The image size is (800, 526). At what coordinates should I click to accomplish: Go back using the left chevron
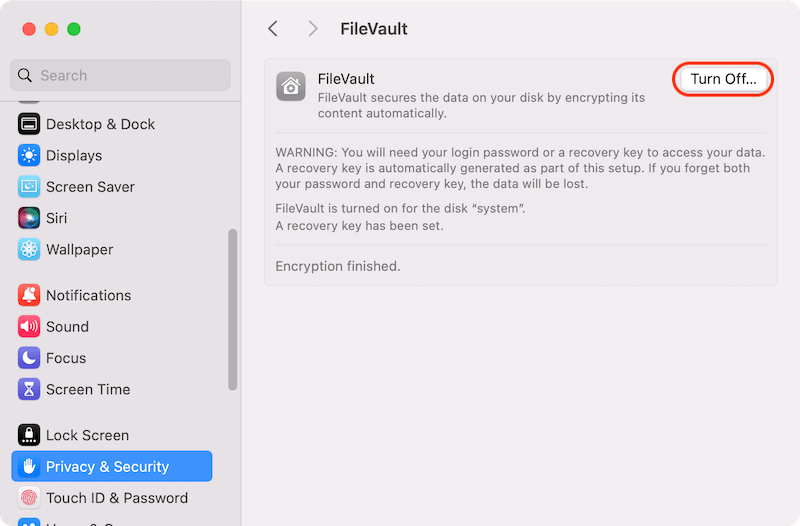(273, 29)
